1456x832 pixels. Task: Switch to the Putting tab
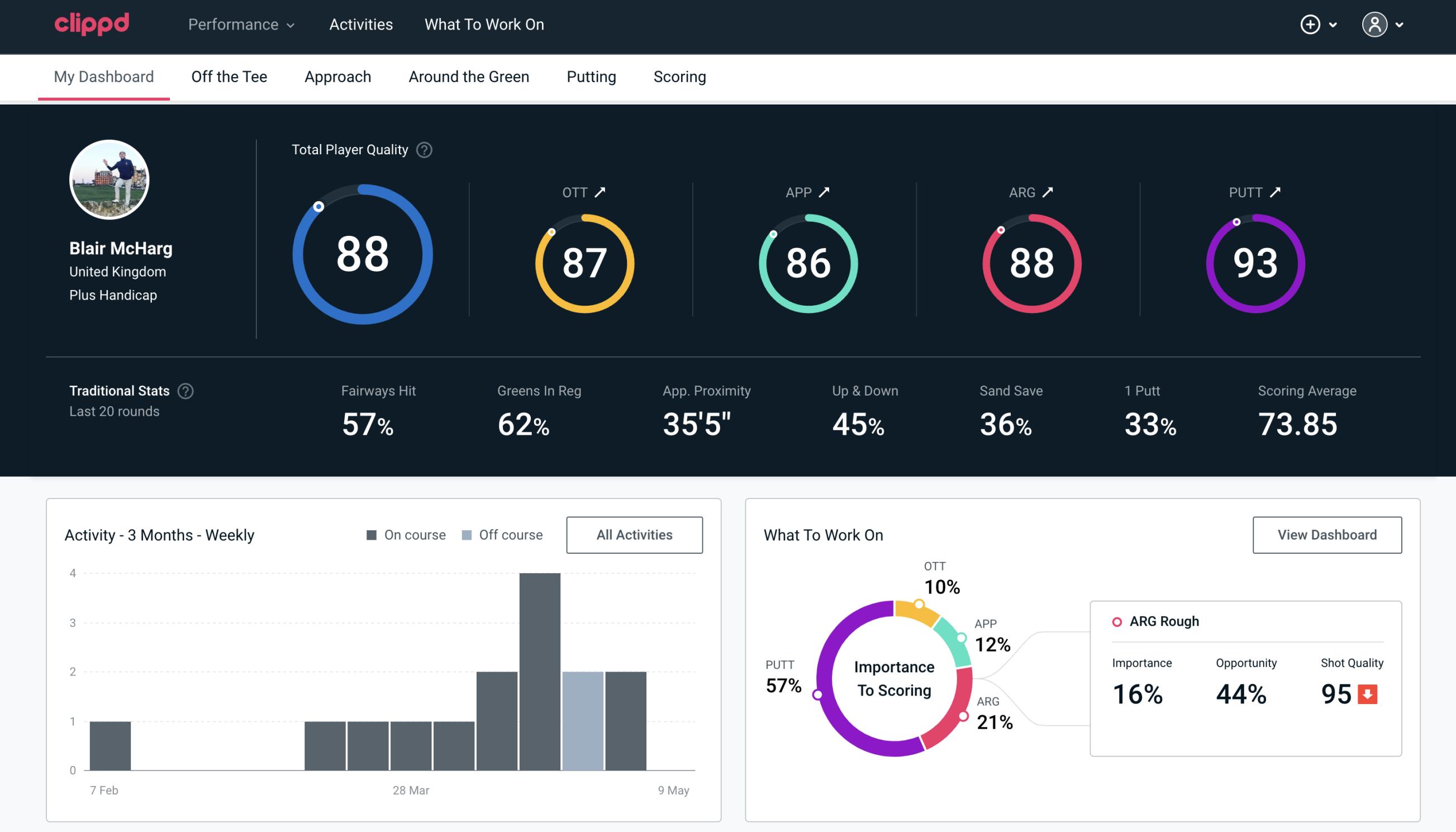591,76
